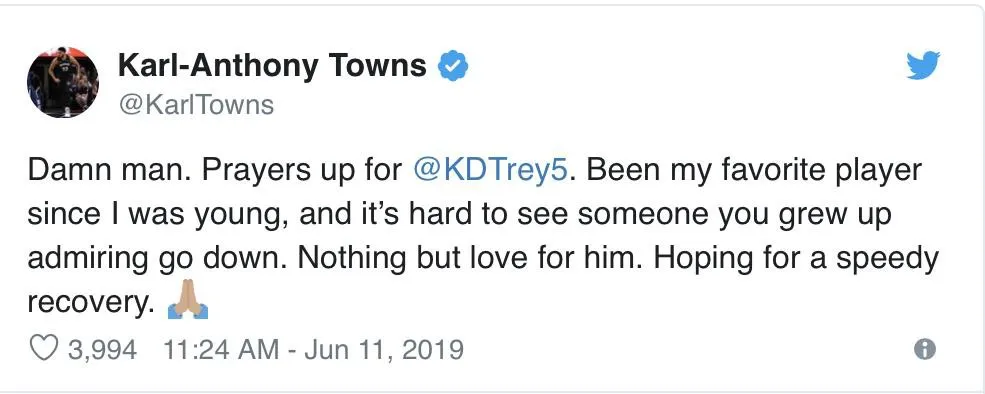Click the blue verified checkmark badge
This screenshot has height=394, width=985.
[453, 66]
